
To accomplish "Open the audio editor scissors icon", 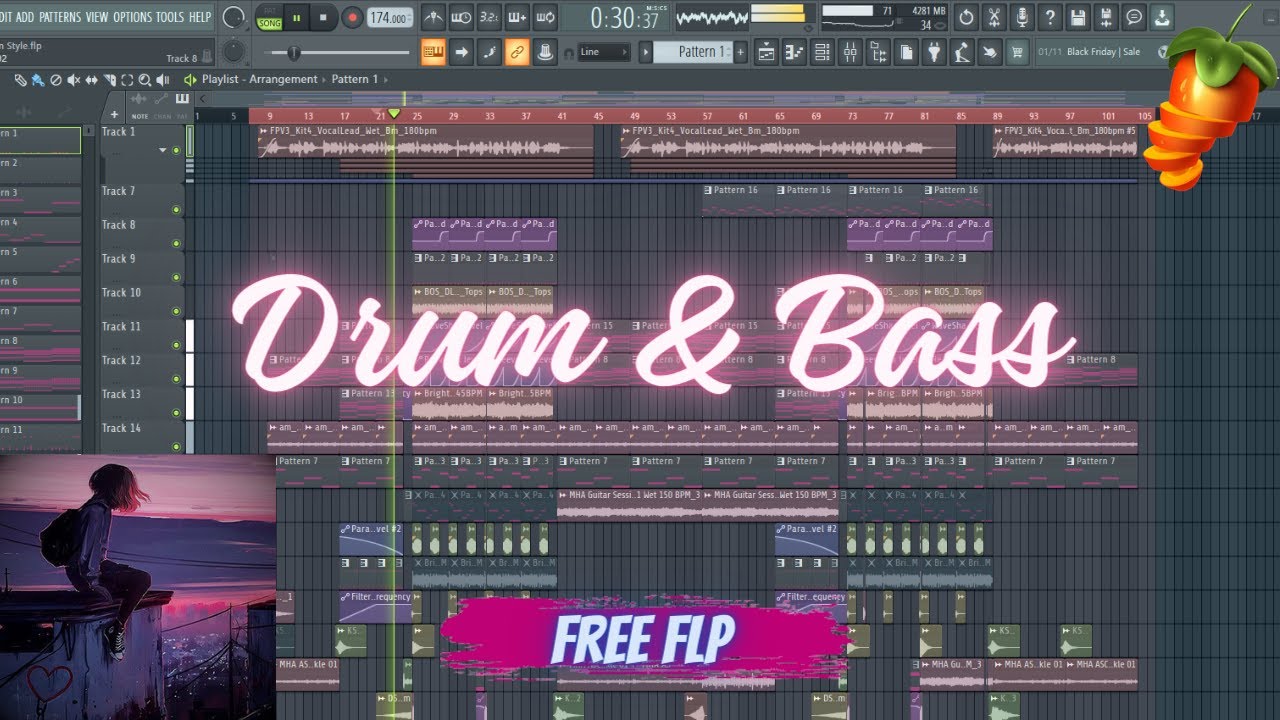I will [994, 17].
